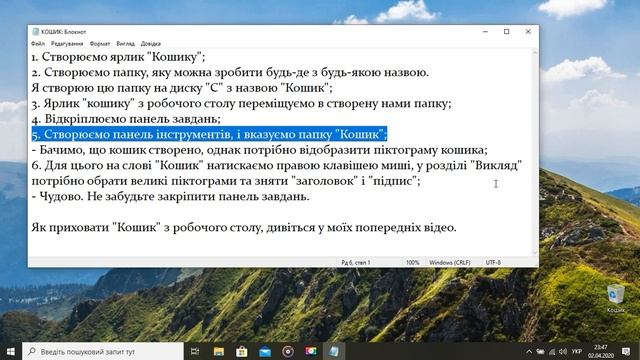Screen dimensions: 640x360
Task: Open the Action Center notifications icon
Action: pyautogui.click(x=626, y=351)
